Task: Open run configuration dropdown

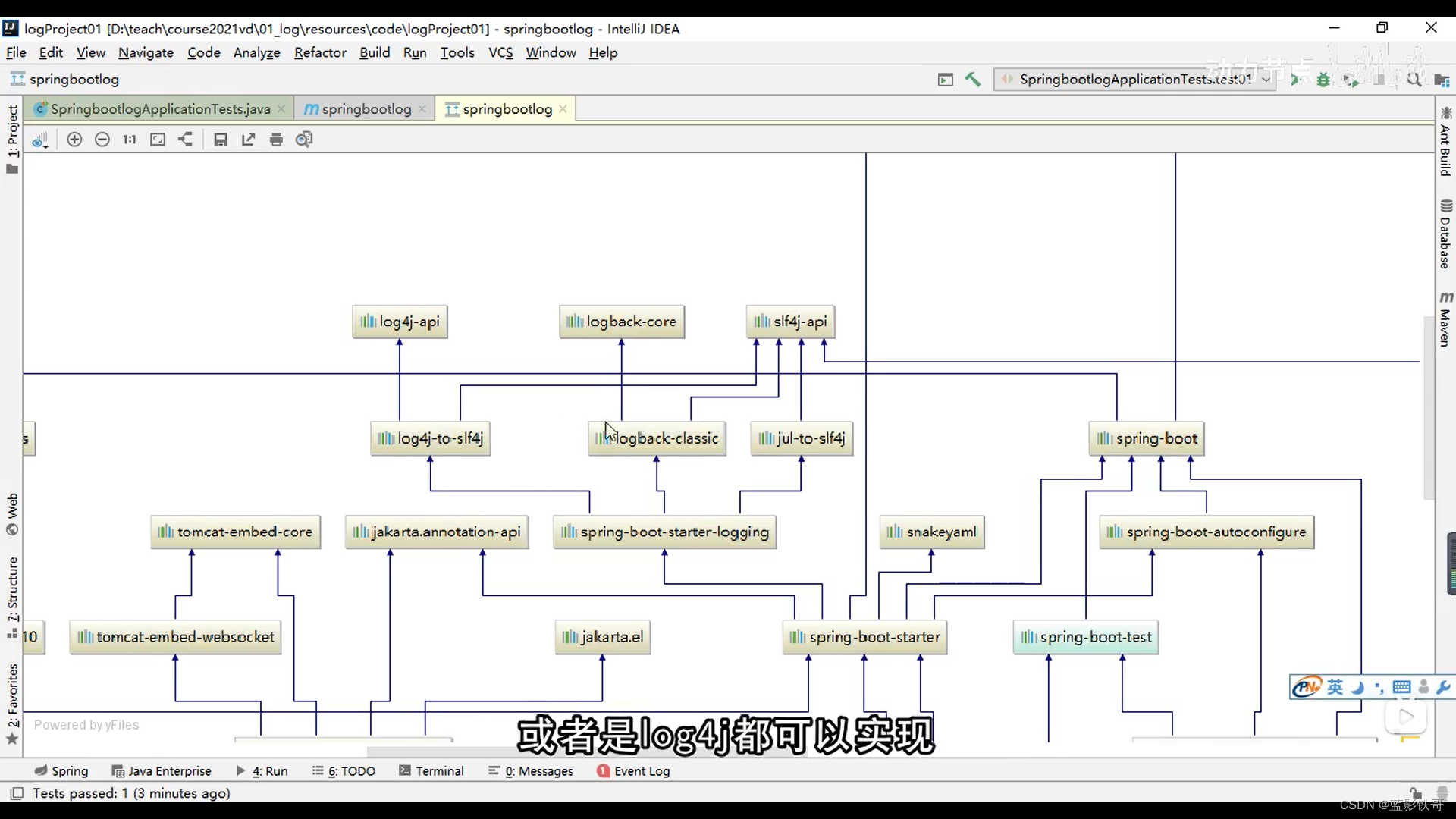Action: tap(1134, 79)
